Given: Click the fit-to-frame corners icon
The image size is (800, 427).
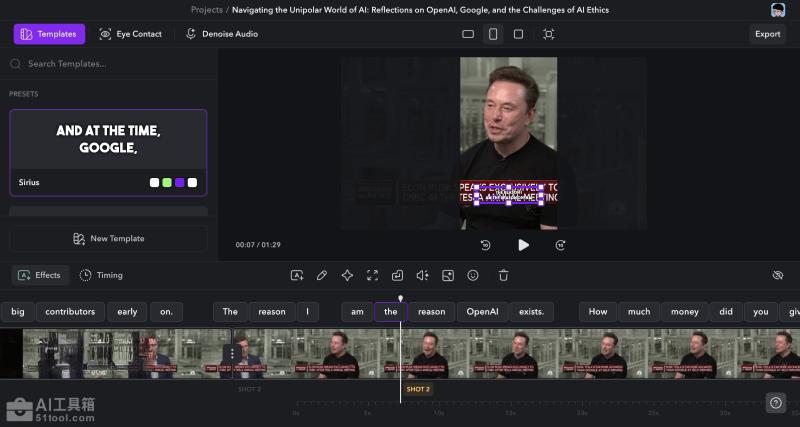Looking at the screenshot, I should 372,275.
